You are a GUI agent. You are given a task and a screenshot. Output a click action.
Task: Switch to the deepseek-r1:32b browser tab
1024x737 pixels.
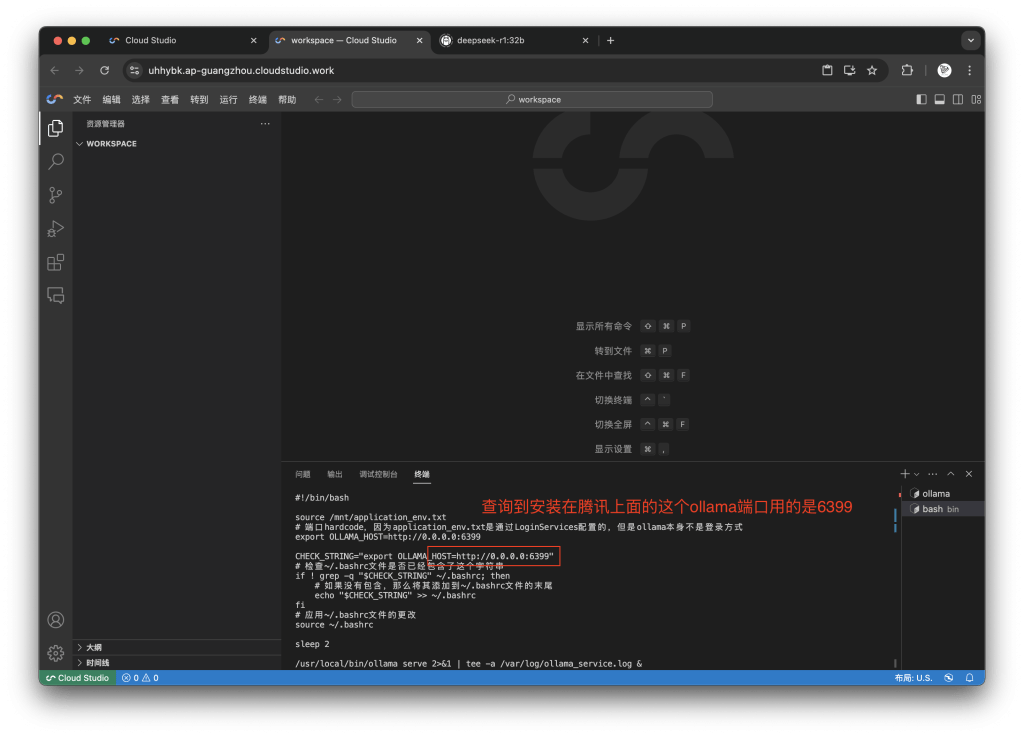pos(515,40)
